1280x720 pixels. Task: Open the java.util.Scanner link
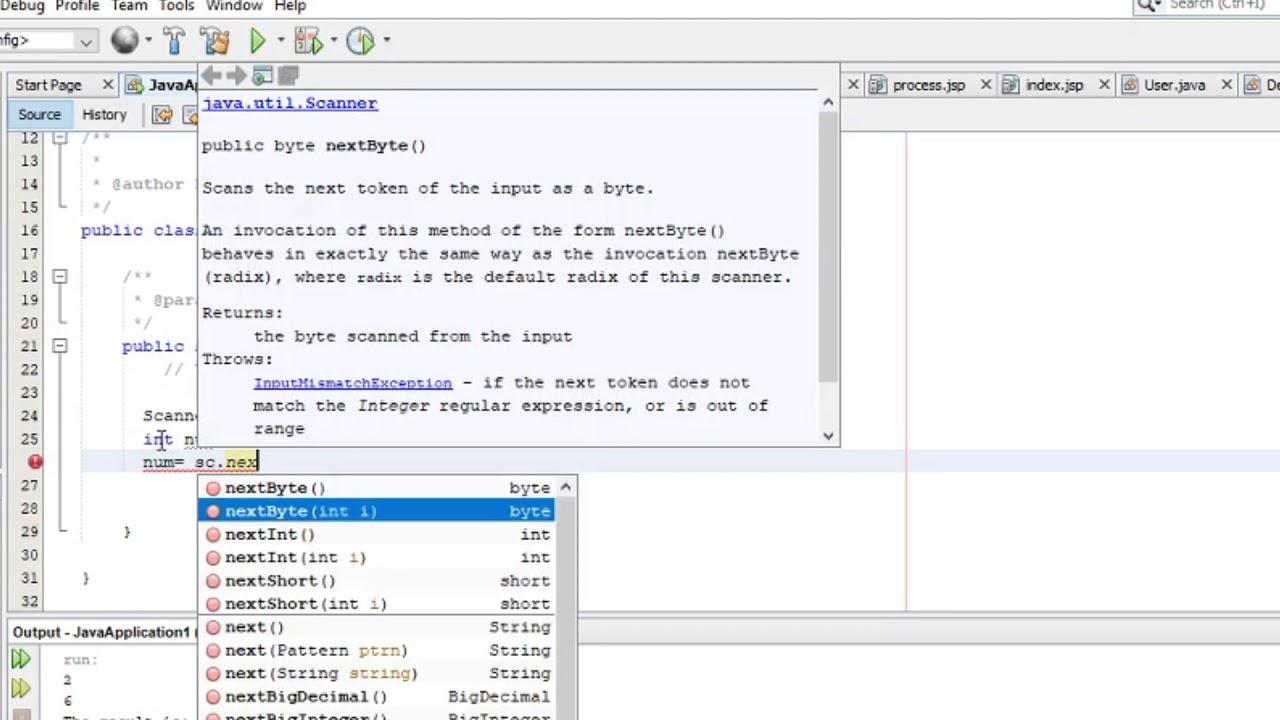pyautogui.click(x=290, y=103)
